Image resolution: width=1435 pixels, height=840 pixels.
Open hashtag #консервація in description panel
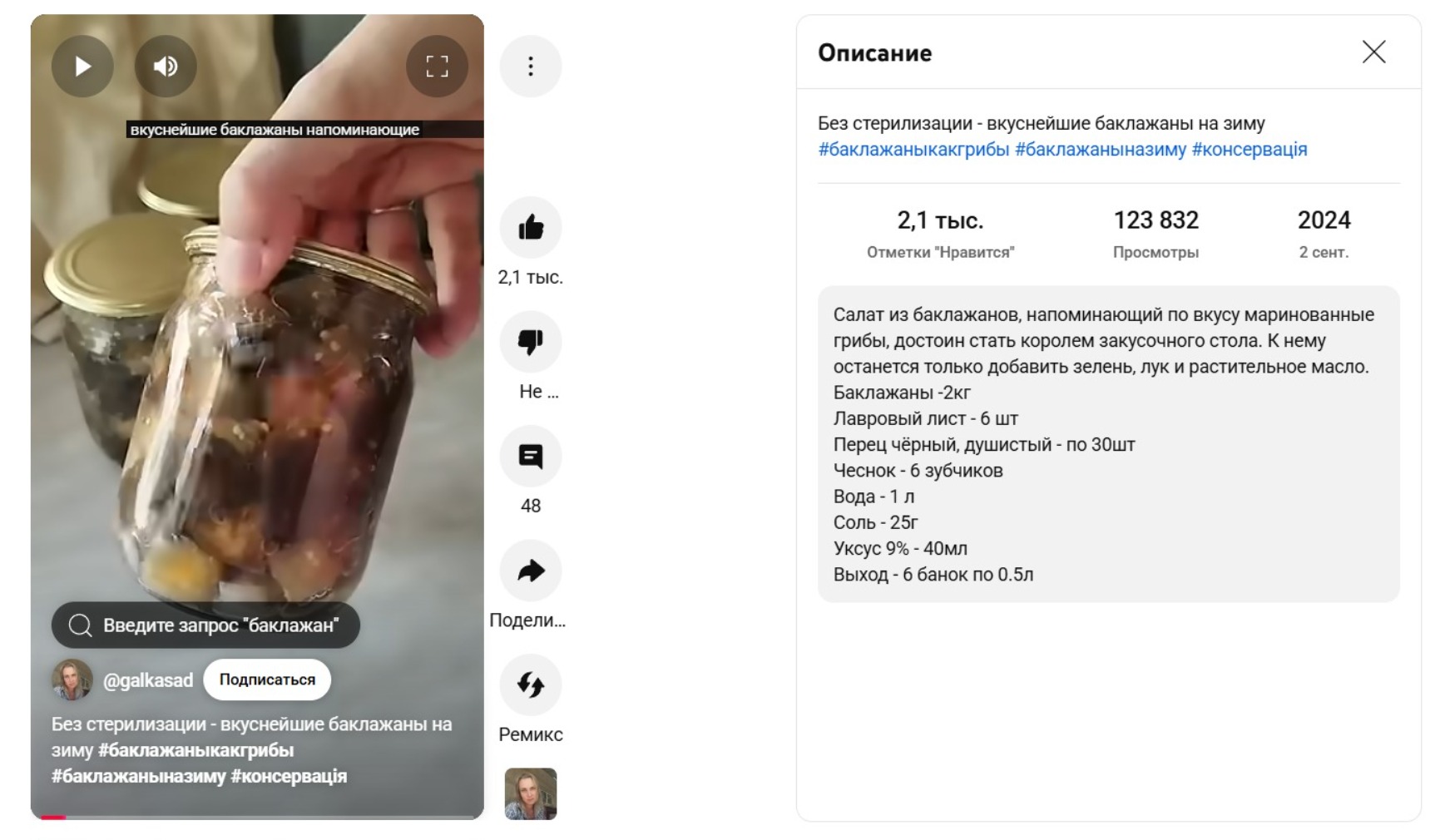[1249, 150]
